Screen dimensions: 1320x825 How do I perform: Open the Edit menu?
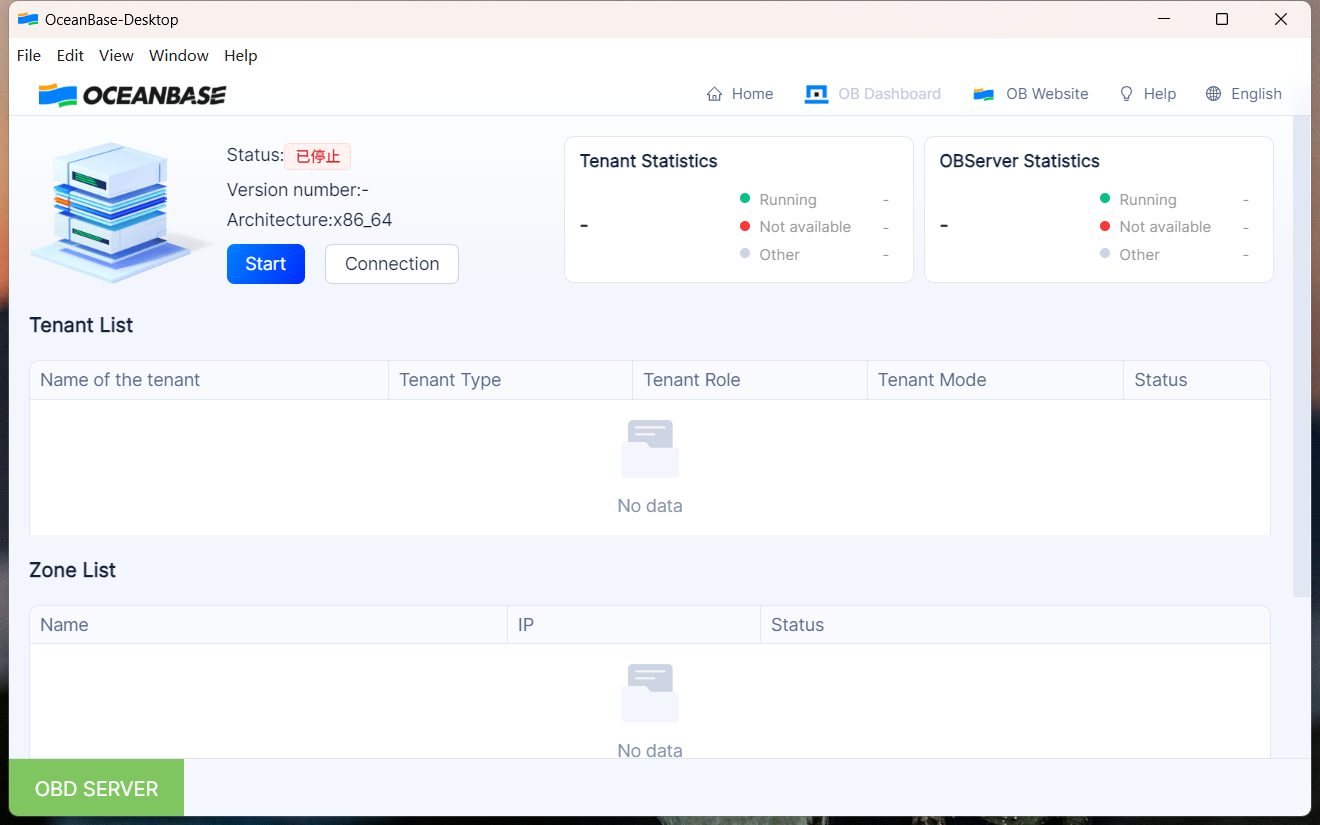(70, 56)
